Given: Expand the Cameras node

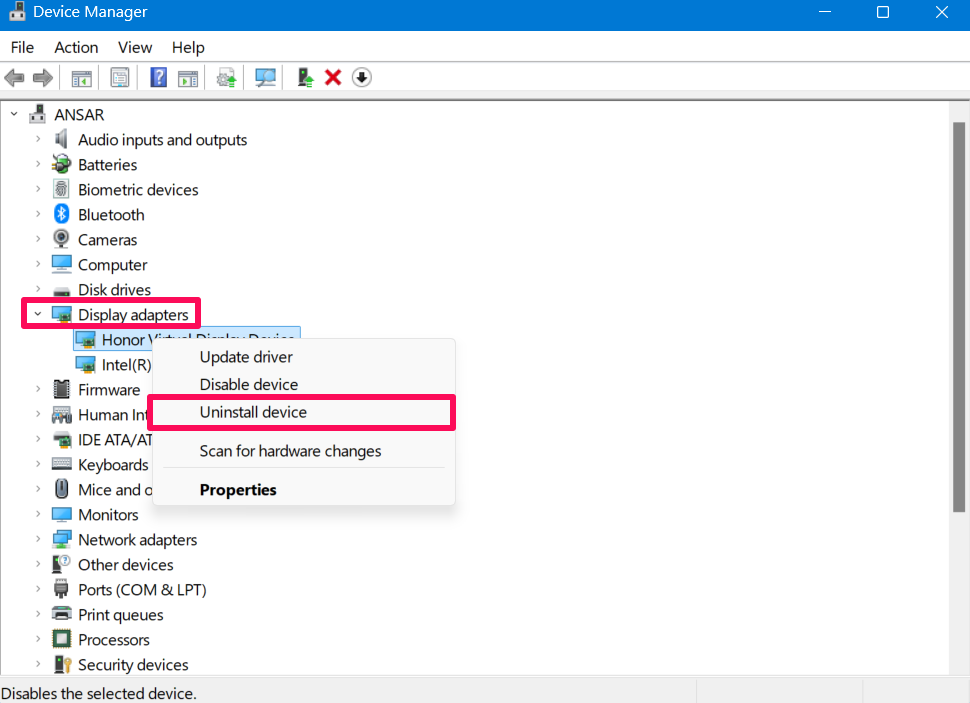Looking at the screenshot, I should [38, 239].
